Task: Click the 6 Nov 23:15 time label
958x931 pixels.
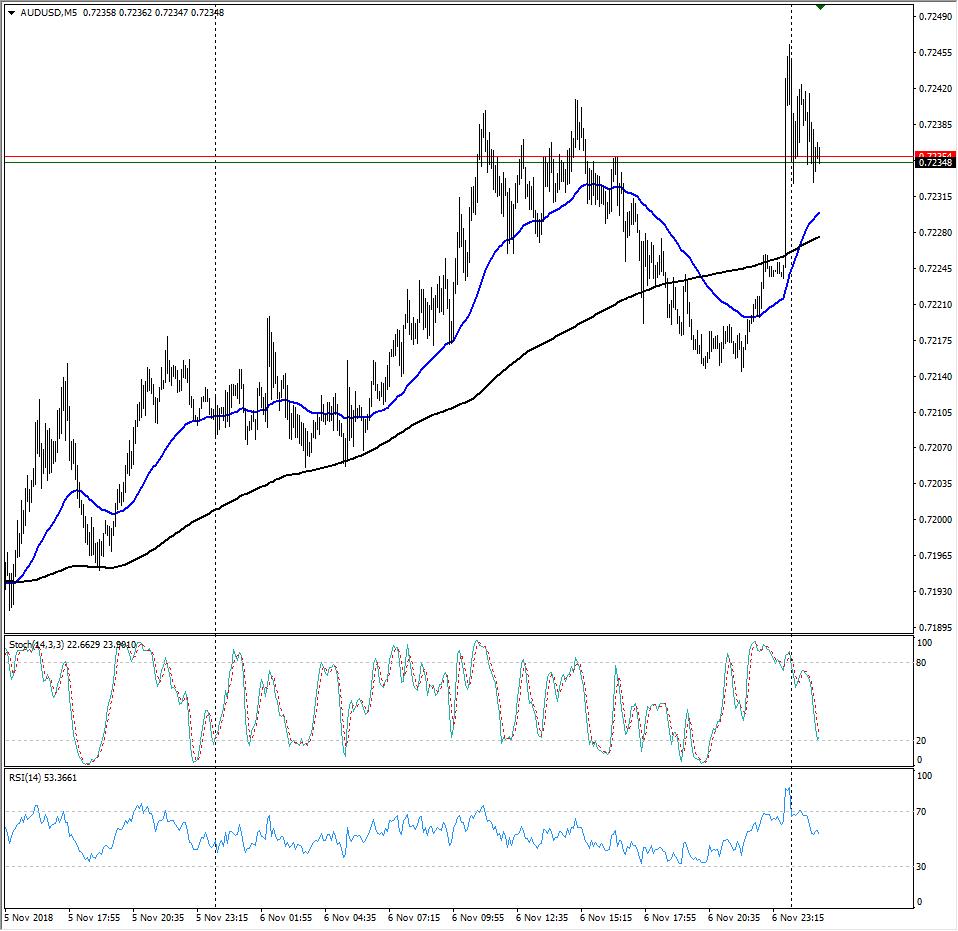Action: click(x=799, y=916)
